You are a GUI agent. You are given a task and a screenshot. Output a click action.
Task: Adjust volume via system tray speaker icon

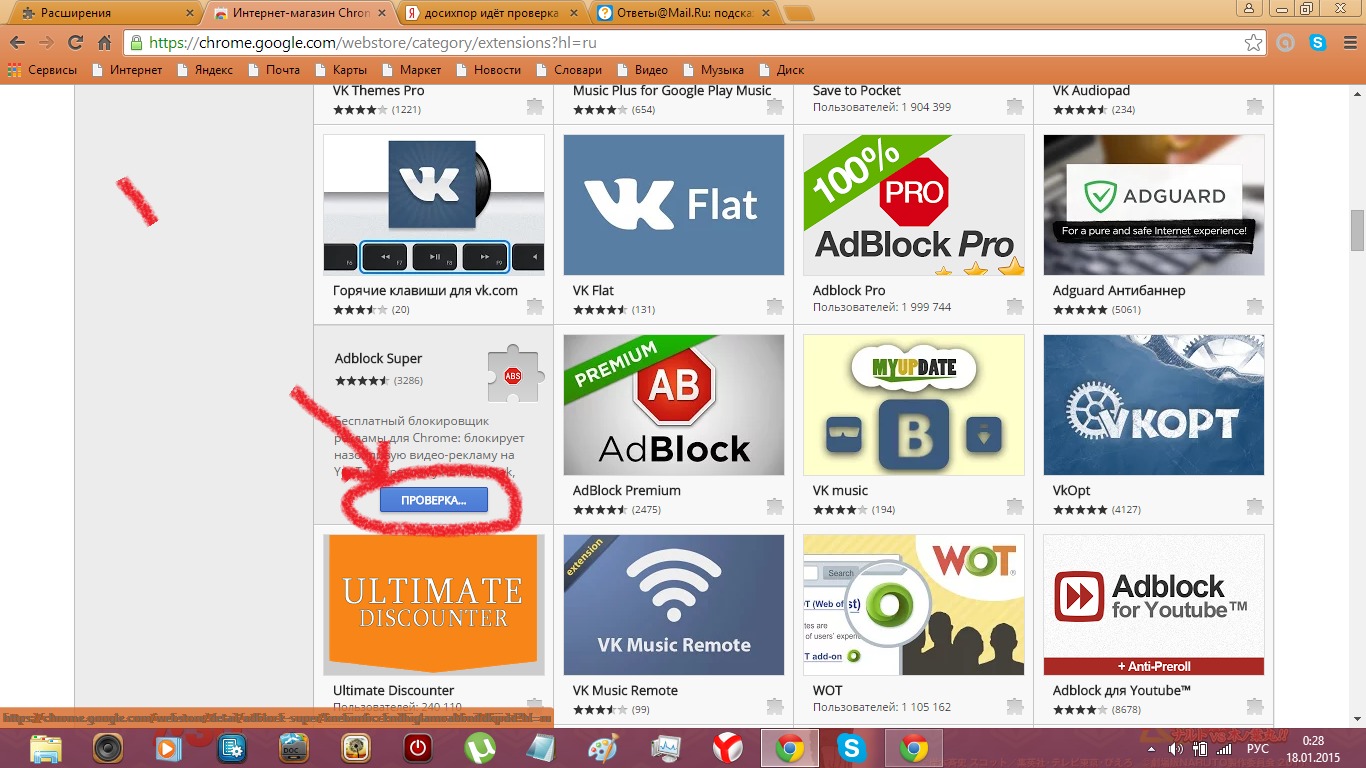click(x=1175, y=749)
